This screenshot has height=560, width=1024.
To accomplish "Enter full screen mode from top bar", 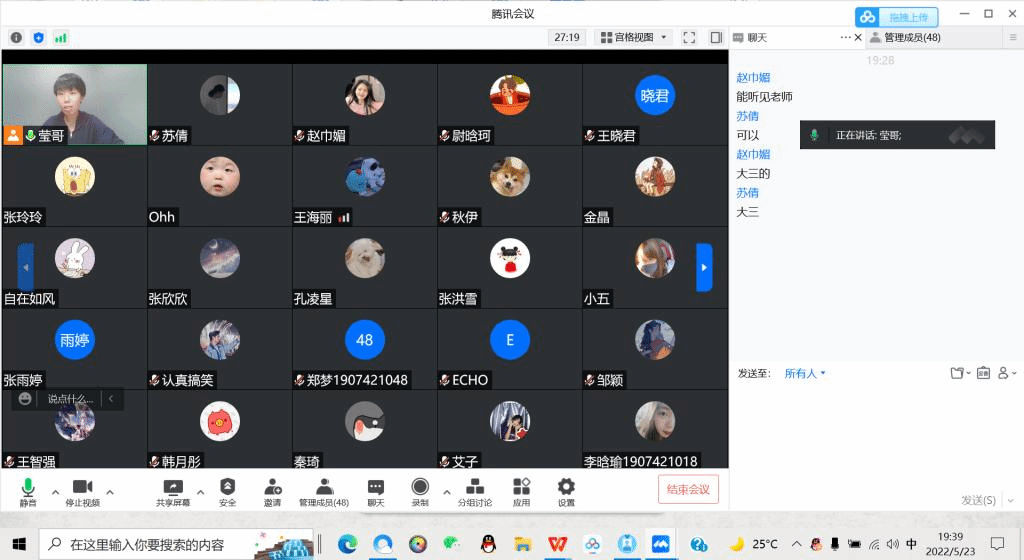I will 689,37.
